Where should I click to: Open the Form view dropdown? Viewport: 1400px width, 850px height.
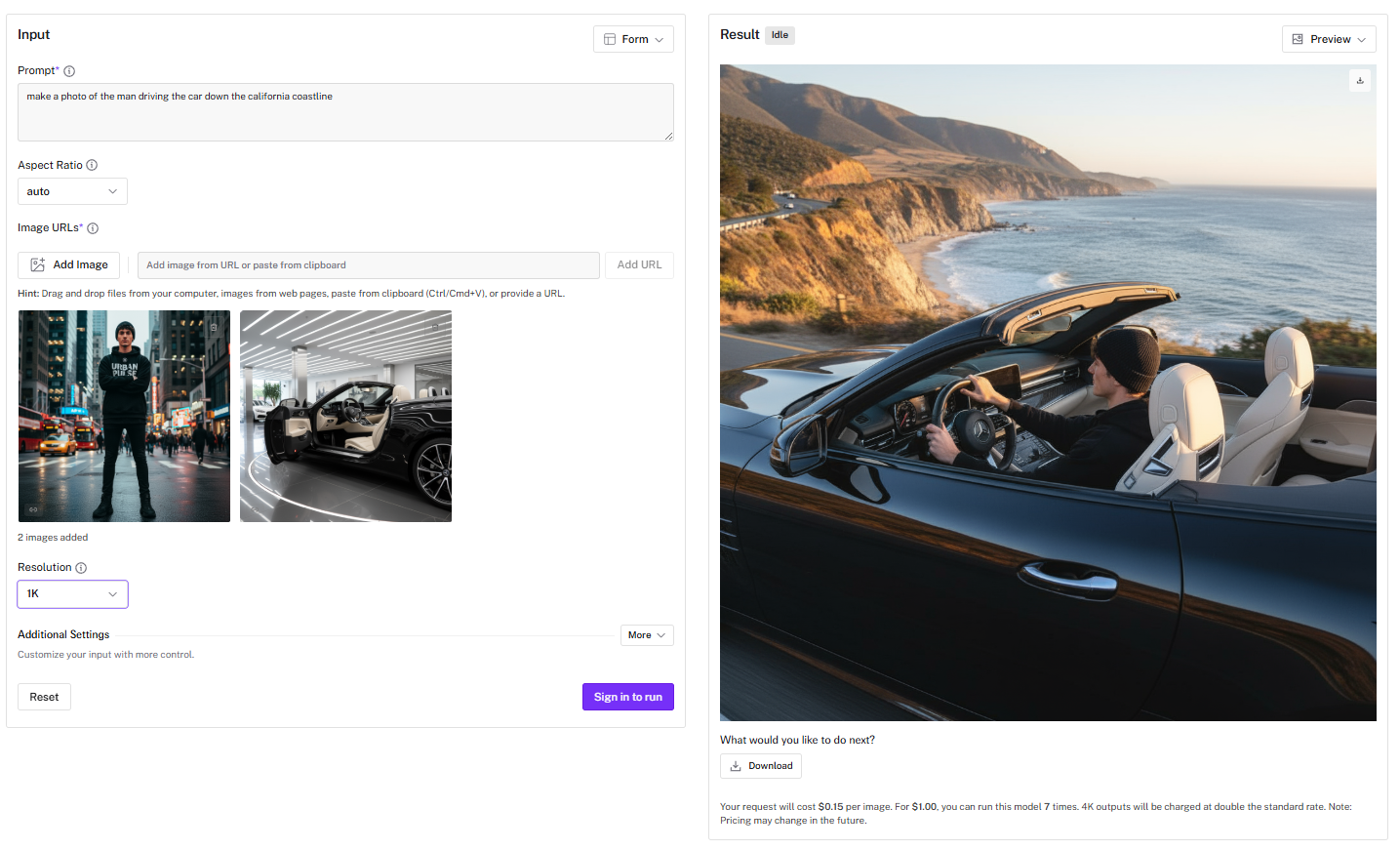tap(633, 39)
